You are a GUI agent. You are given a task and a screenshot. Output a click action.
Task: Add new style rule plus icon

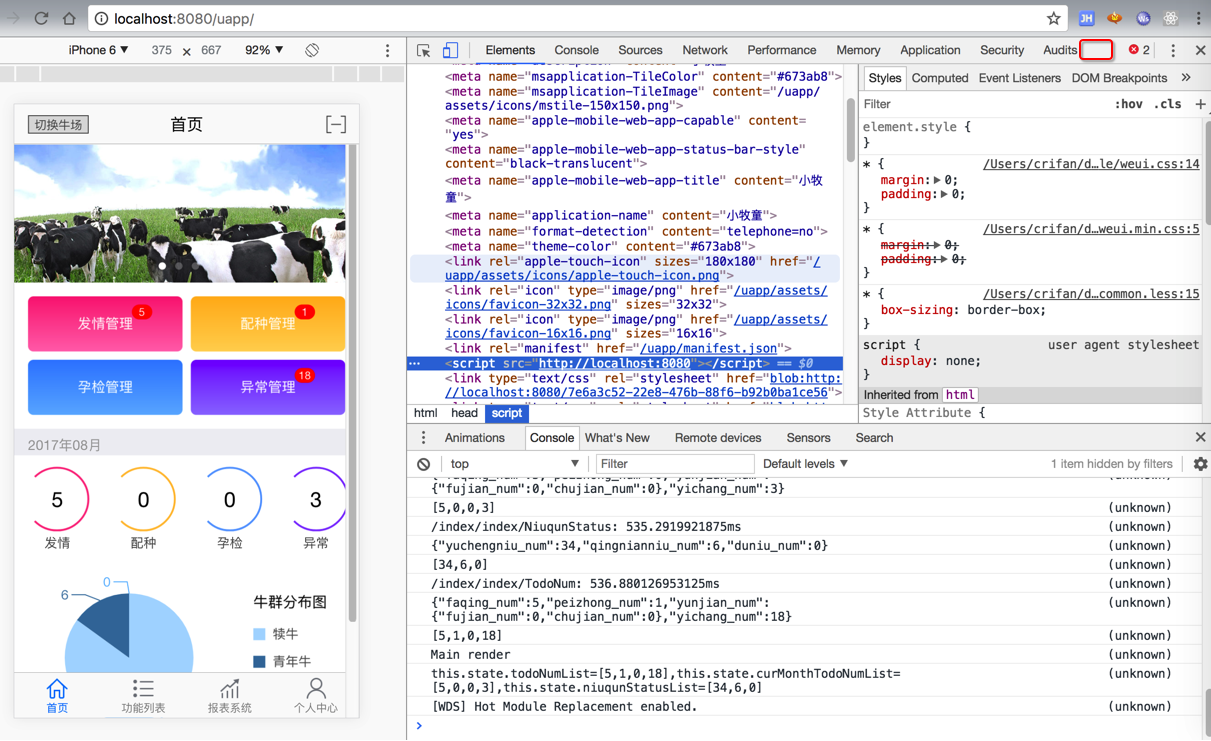point(1200,104)
